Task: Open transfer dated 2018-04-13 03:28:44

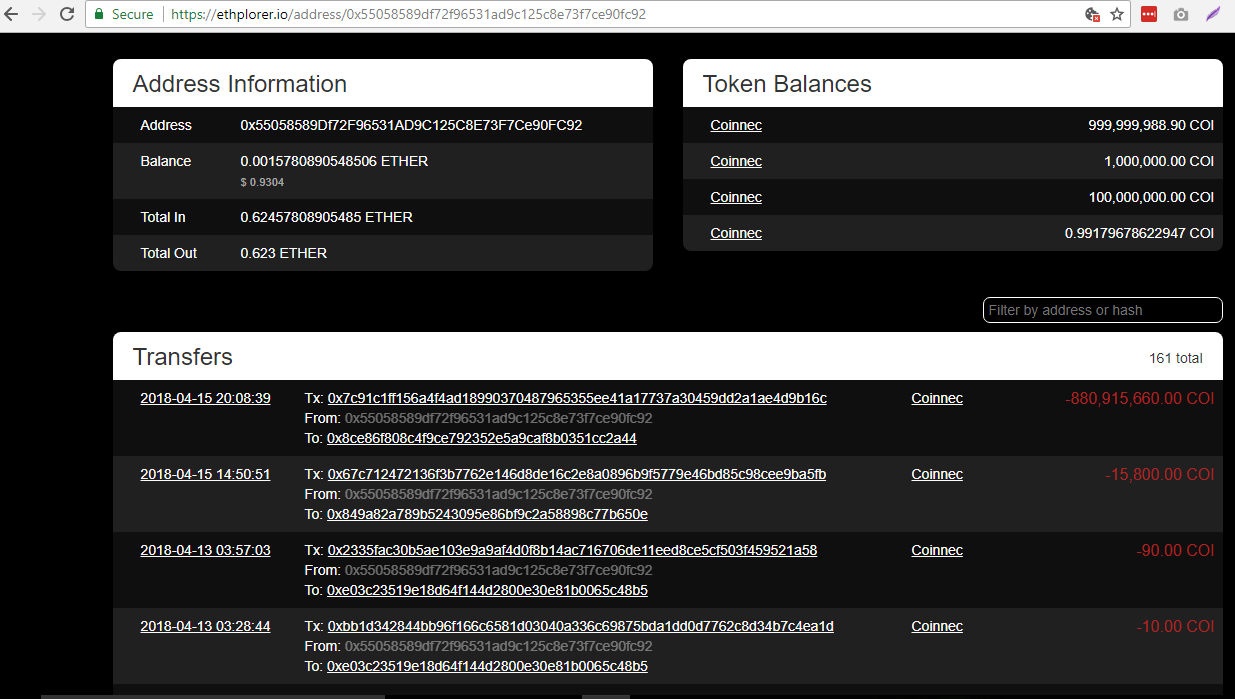Action: [x=205, y=626]
